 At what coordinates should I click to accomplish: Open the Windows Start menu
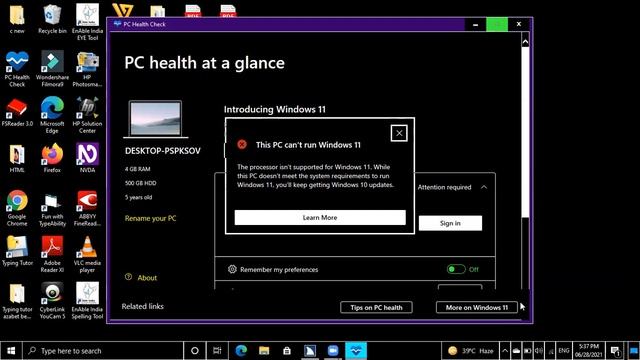(x=11, y=351)
